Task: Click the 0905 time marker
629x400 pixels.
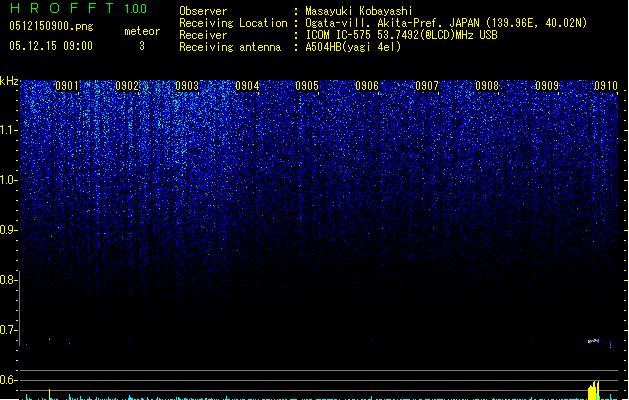Action: 307,86
